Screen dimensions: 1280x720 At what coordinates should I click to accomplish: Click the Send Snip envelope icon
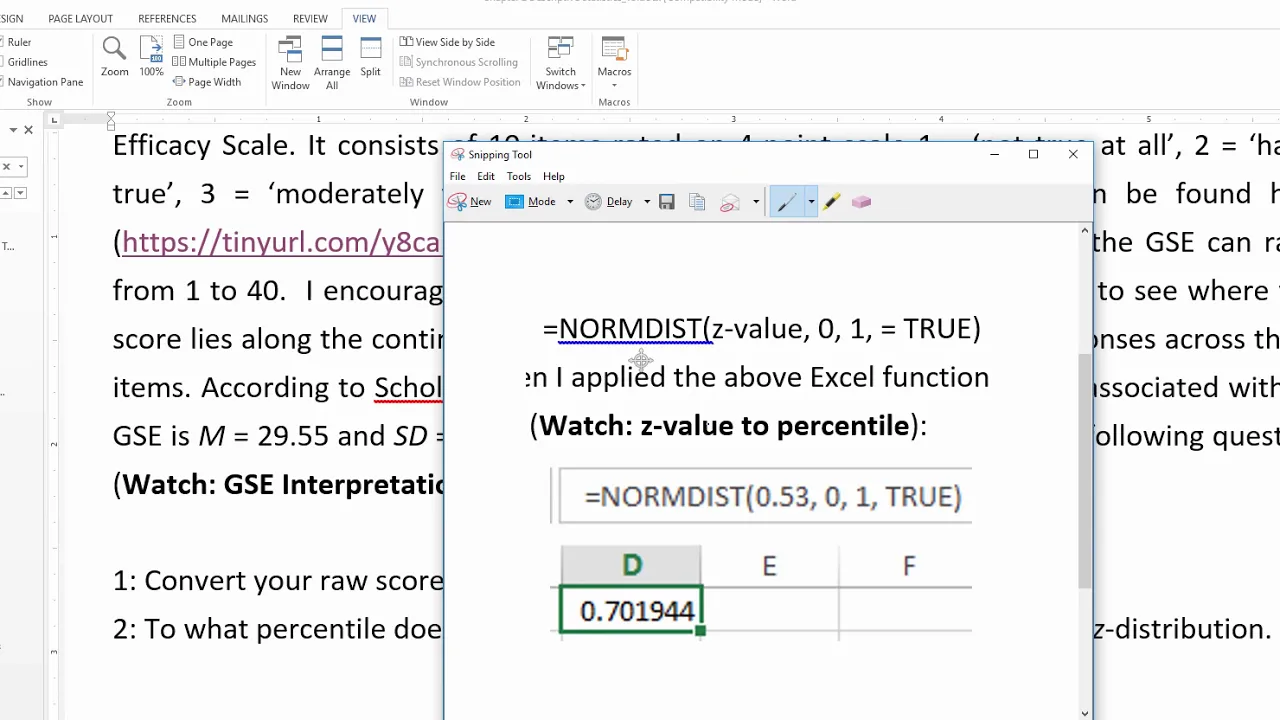(x=730, y=202)
